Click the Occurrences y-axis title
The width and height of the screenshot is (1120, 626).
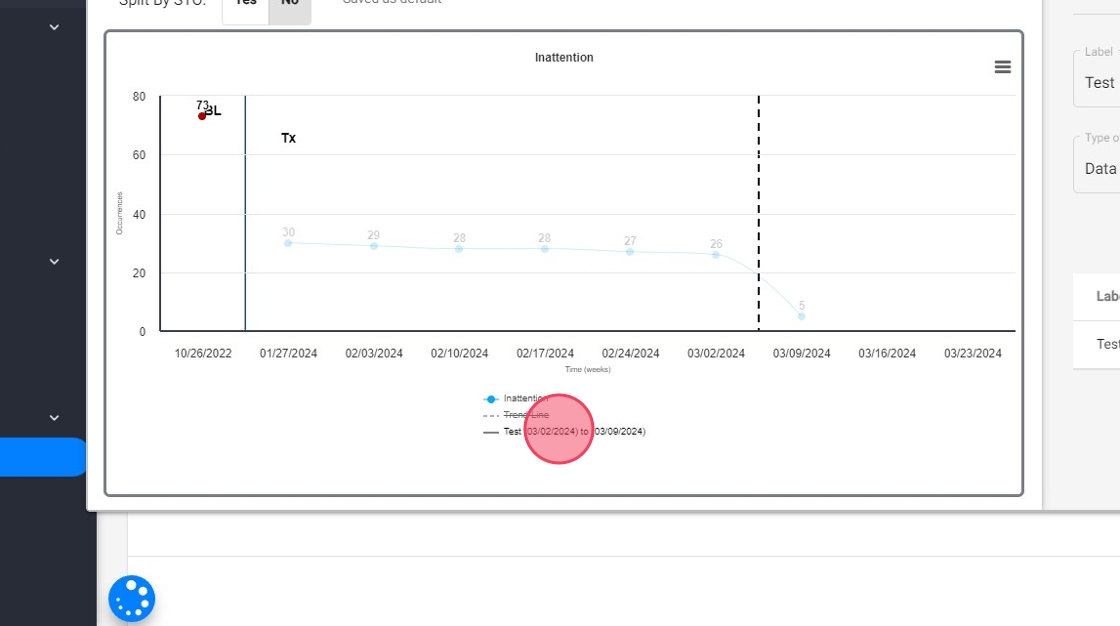click(x=119, y=213)
